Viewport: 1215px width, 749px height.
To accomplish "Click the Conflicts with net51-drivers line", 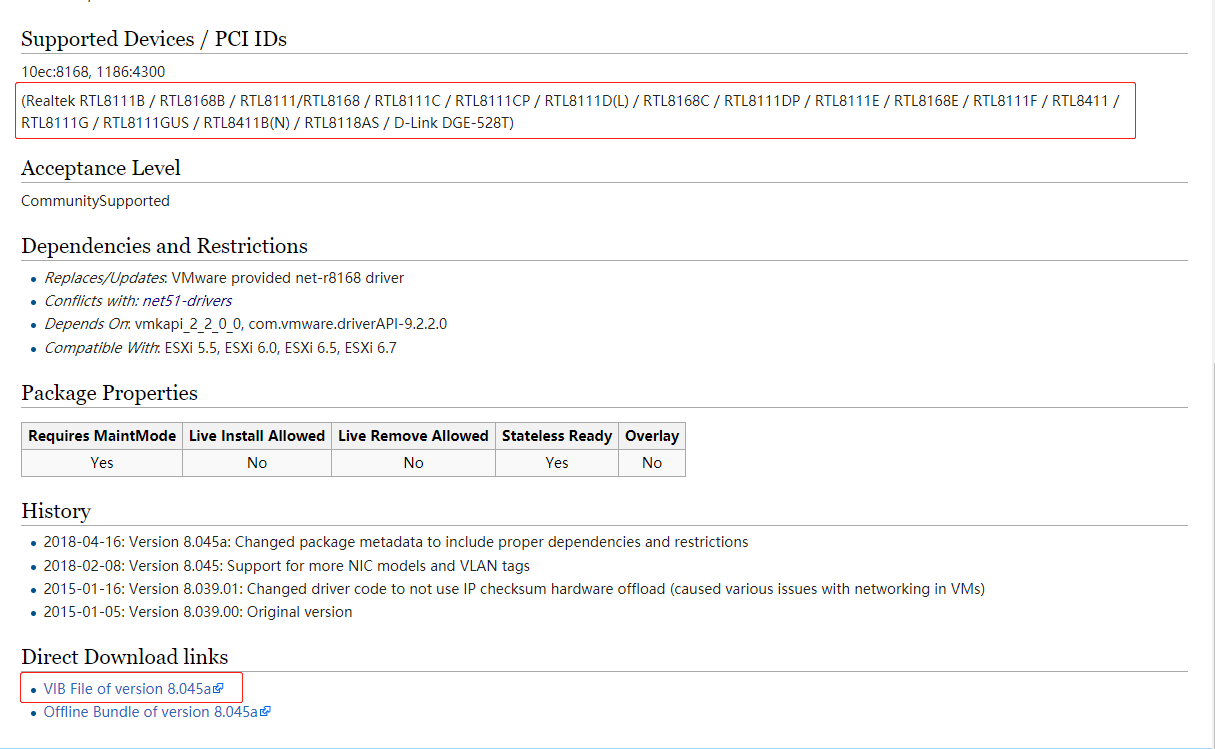I will coord(138,301).
